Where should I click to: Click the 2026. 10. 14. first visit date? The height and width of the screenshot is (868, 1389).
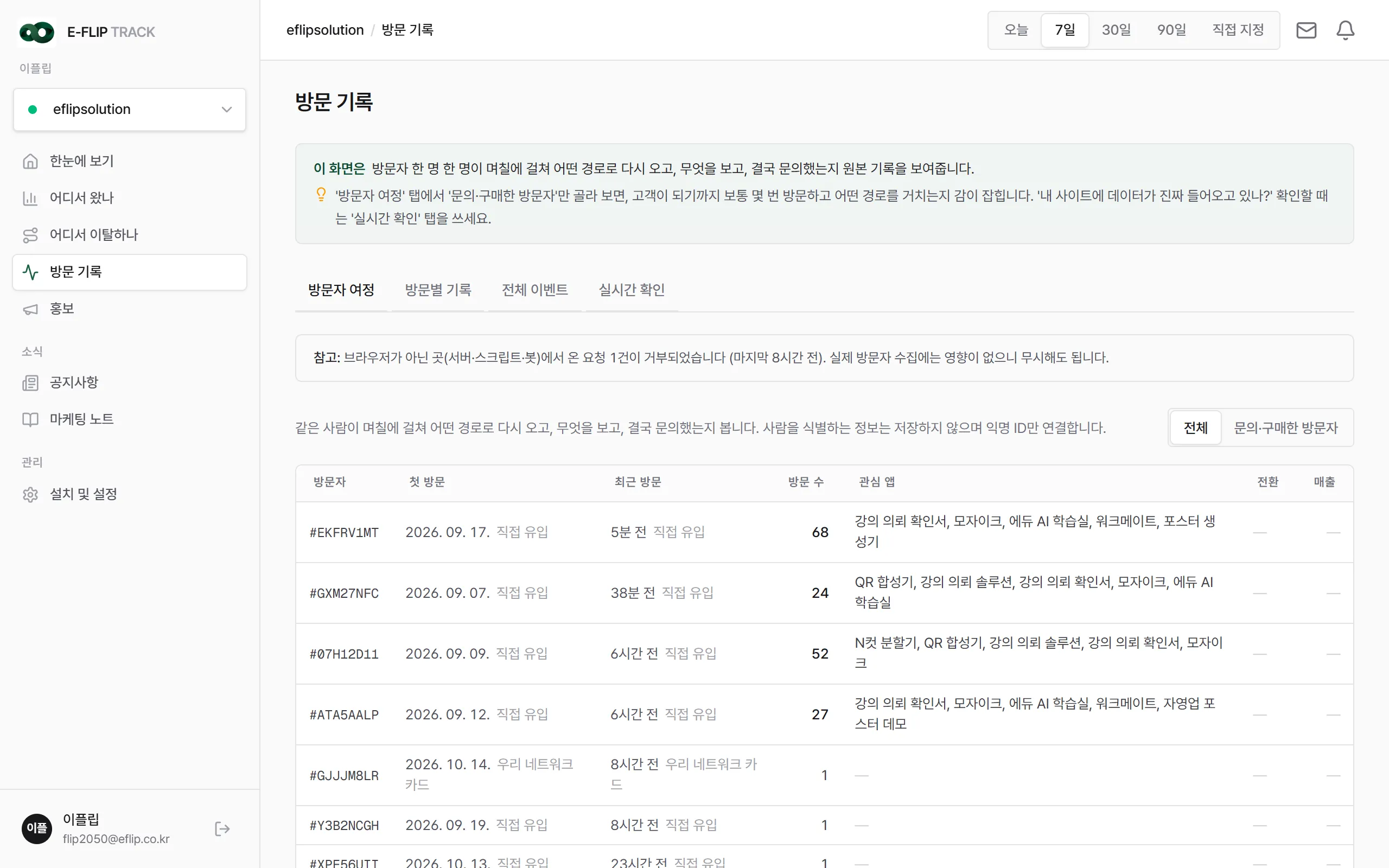(448, 765)
